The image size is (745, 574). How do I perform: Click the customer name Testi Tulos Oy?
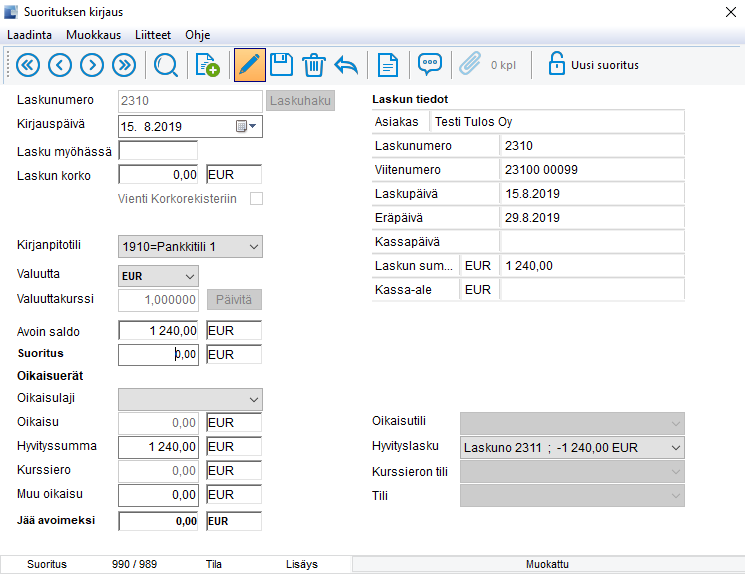[x=474, y=122]
